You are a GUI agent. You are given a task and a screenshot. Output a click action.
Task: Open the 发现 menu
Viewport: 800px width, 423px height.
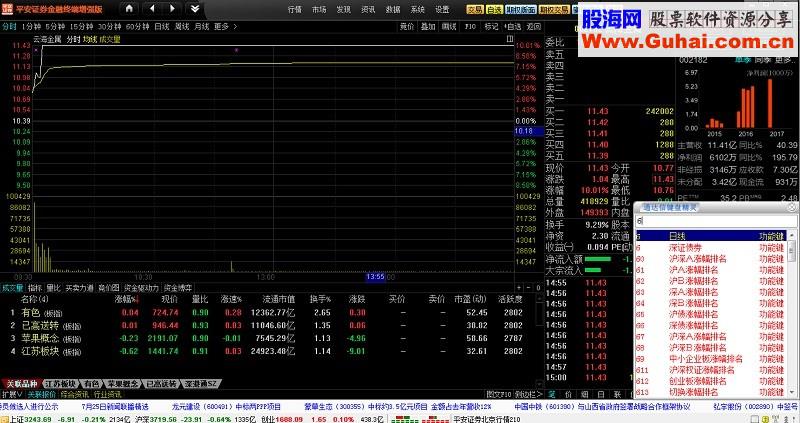tap(343, 9)
